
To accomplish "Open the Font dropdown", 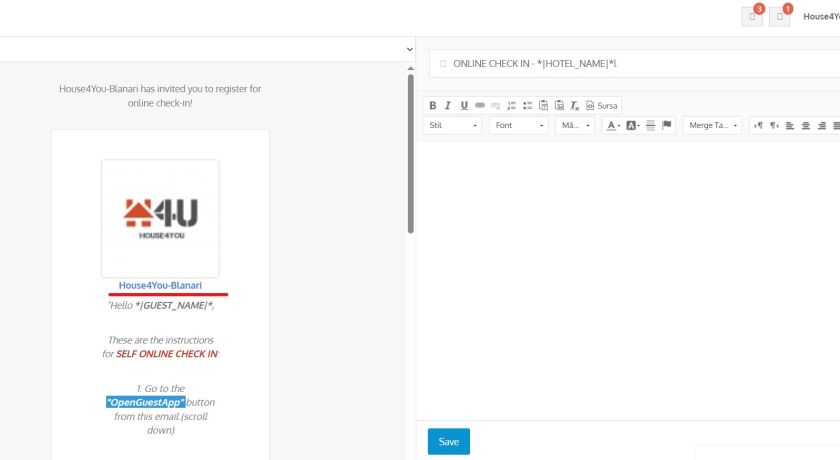I will click(519, 125).
